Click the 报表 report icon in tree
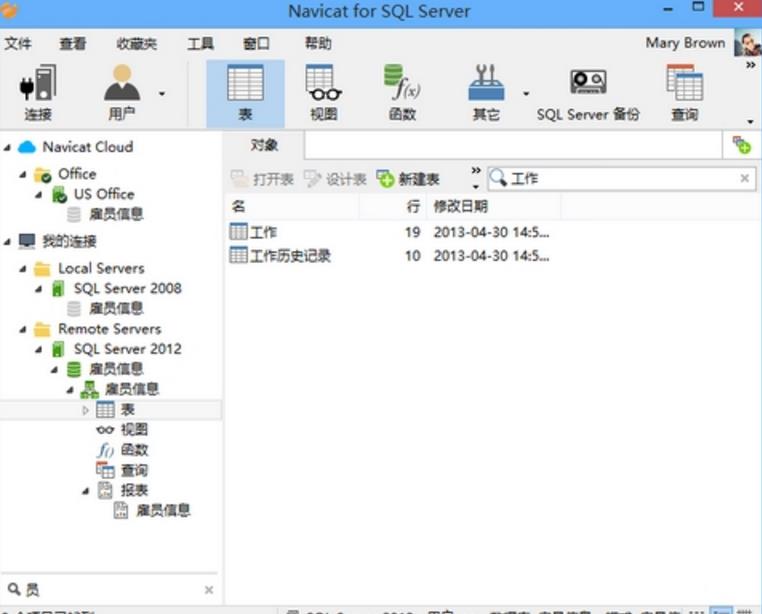762x614 pixels. tap(105, 490)
